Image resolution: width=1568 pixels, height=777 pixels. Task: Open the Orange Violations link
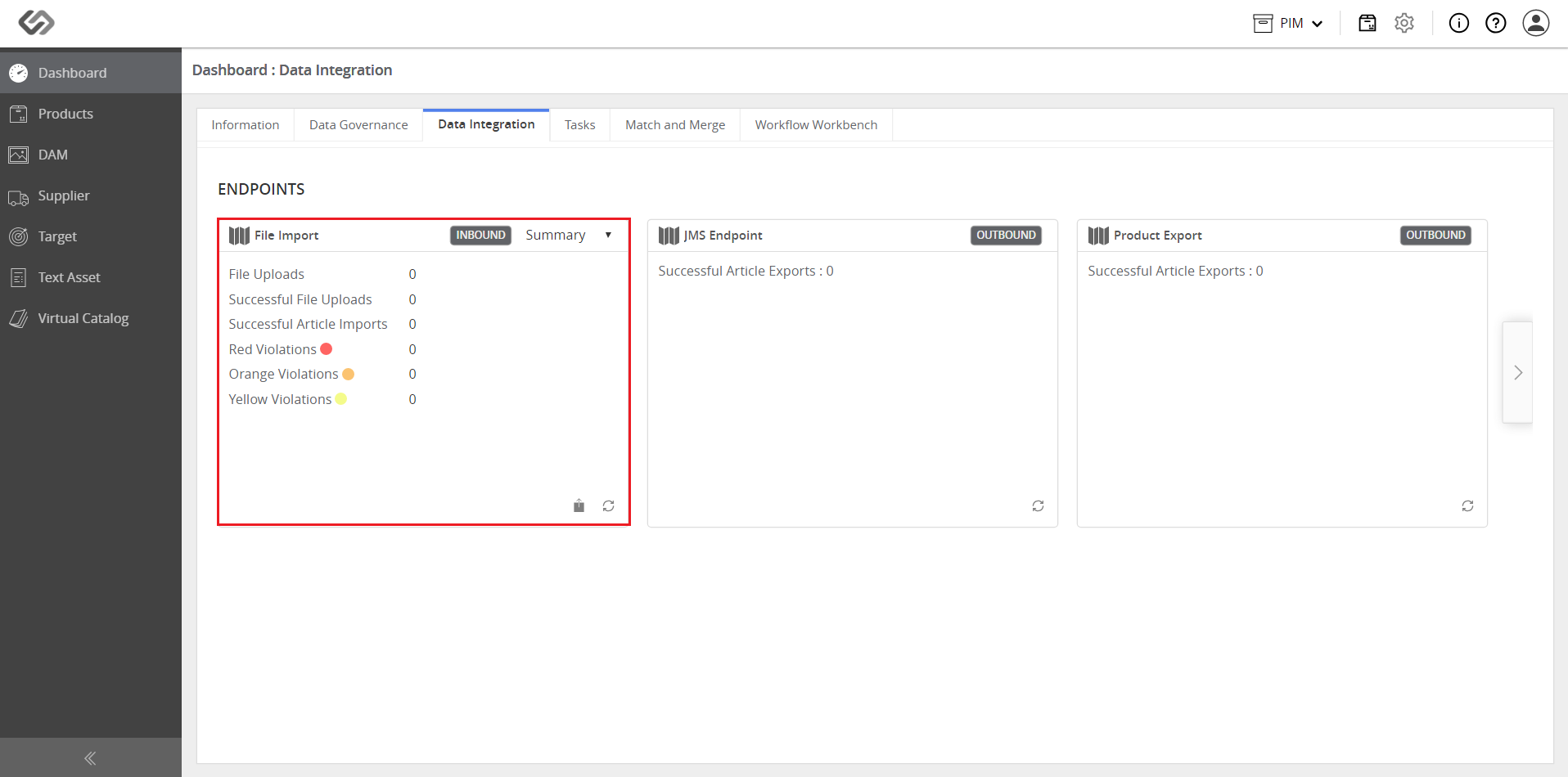click(x=283, y=374)
